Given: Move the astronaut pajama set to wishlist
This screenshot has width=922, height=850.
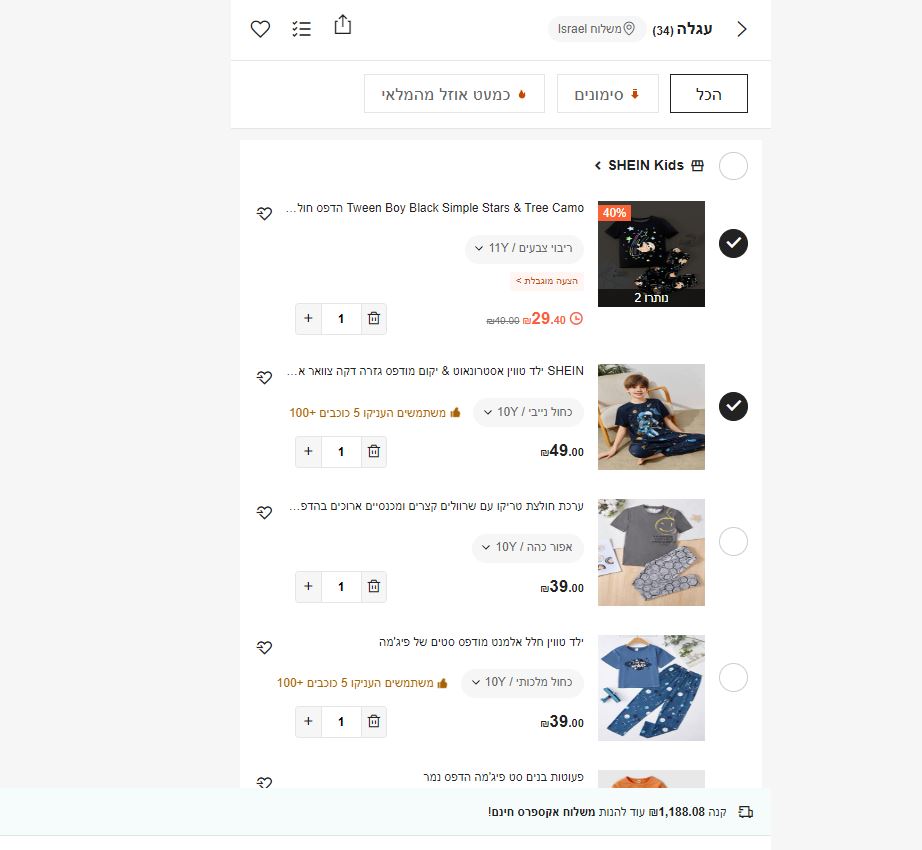Looking at the screenshot, I should pyautogui.click(x=264, y=377).
